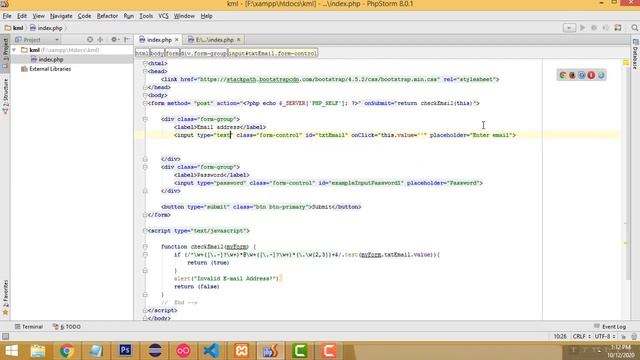Select input#txtEmail.form-control breadcrumb
Image resolution: width=640 pixels, height=360 pixels.
pos(272,53)
